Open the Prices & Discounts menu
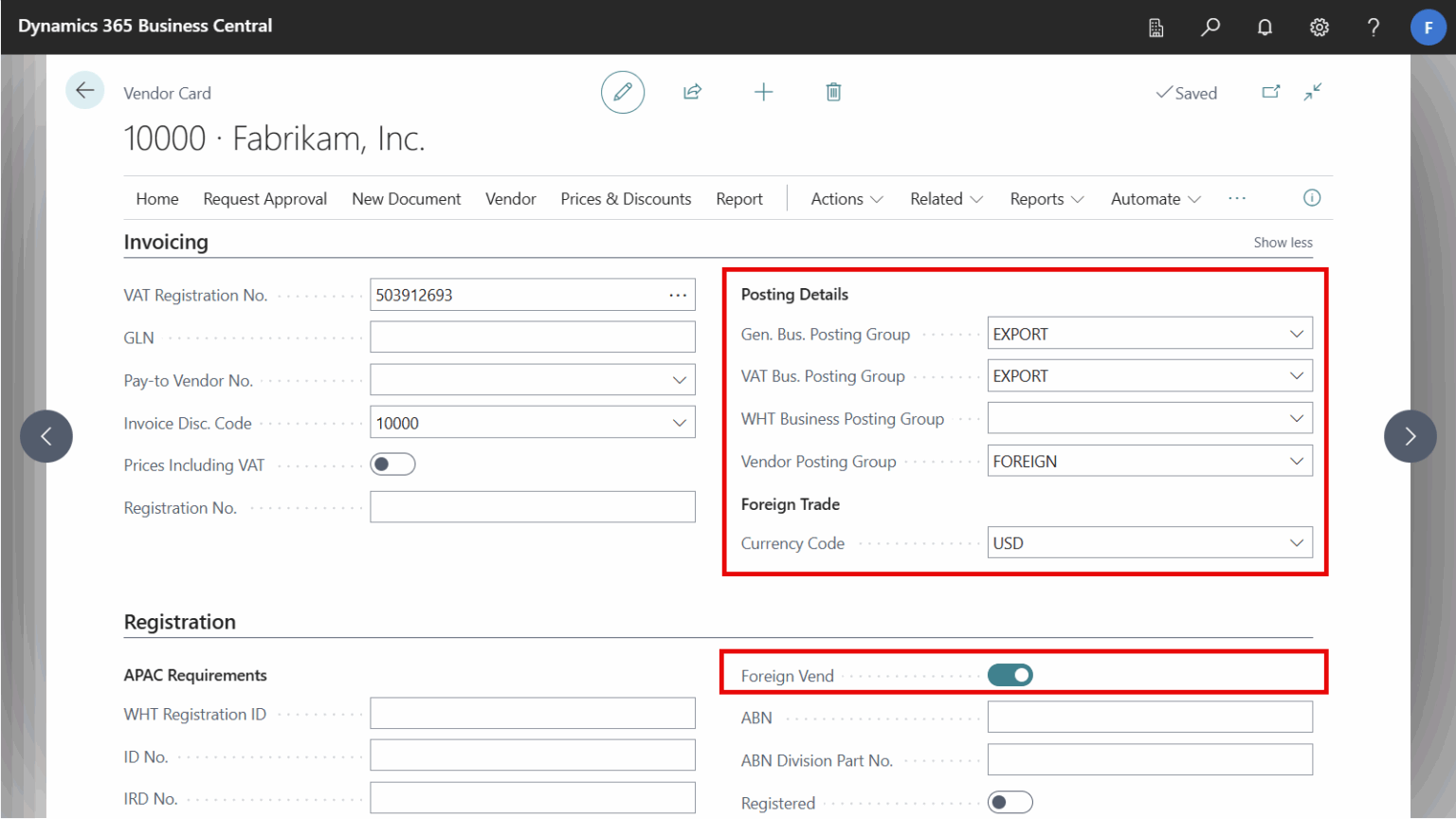Image resolution: width=1456 pixels, height=819 pixels. (626, 199)
